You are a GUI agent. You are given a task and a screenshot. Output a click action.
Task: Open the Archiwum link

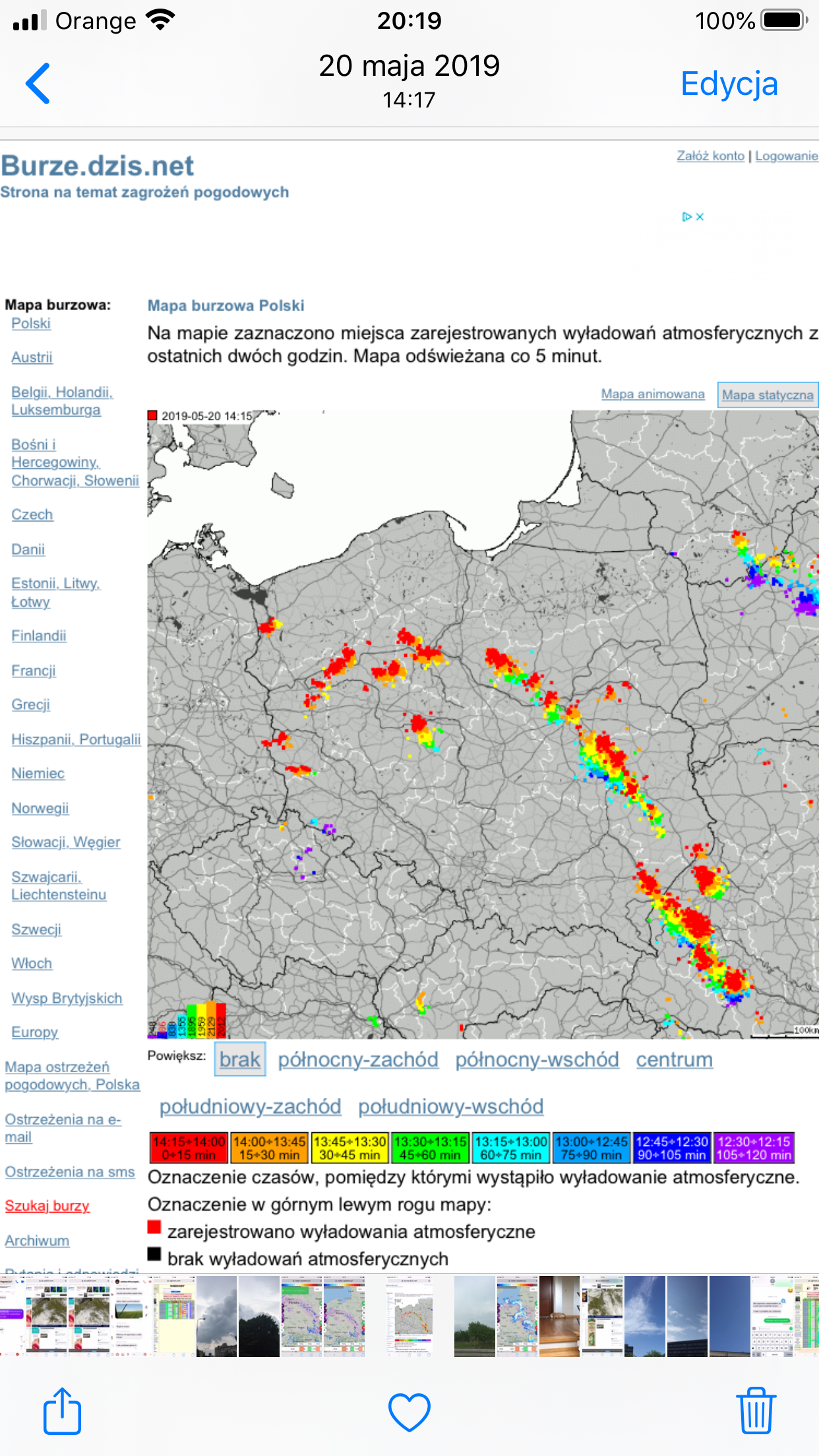click(x=37, y=1241)
